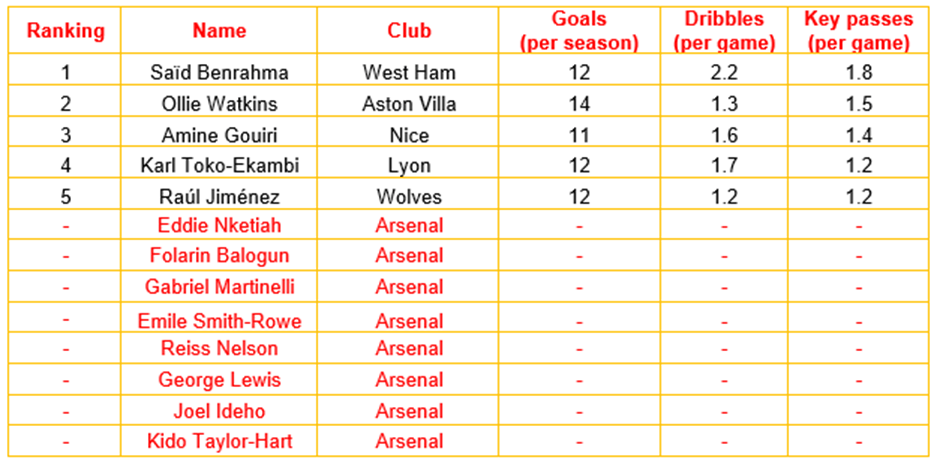Select Eddie Nketiah in the table

pos(219,226)
